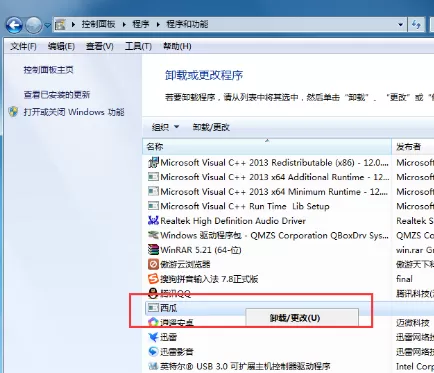This screenshot has width=434, height=373.
Task: Select Visual C++ 2013 Redistributable (x86) entry
Action: (x=274, y=163)
